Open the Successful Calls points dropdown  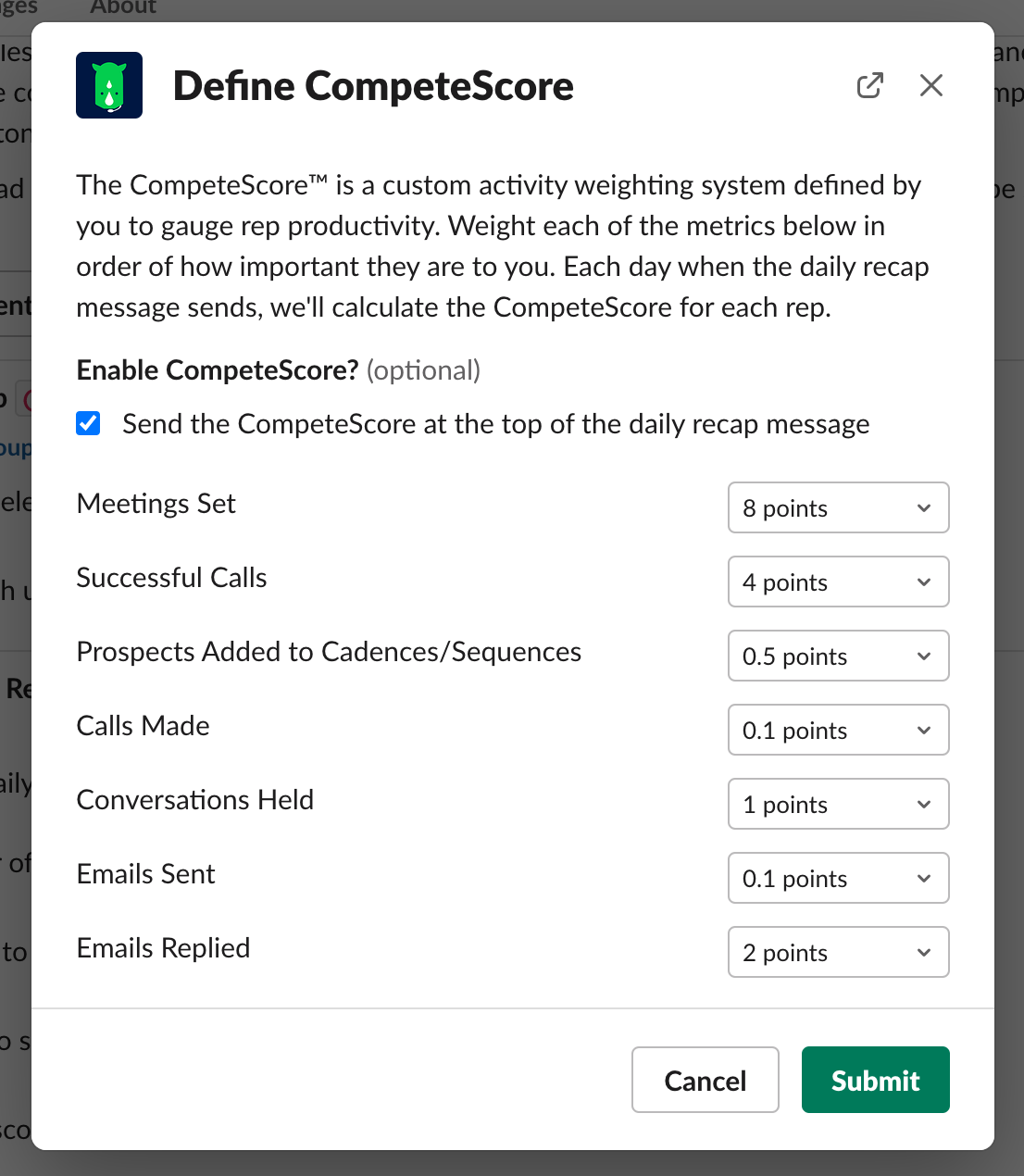839,582
